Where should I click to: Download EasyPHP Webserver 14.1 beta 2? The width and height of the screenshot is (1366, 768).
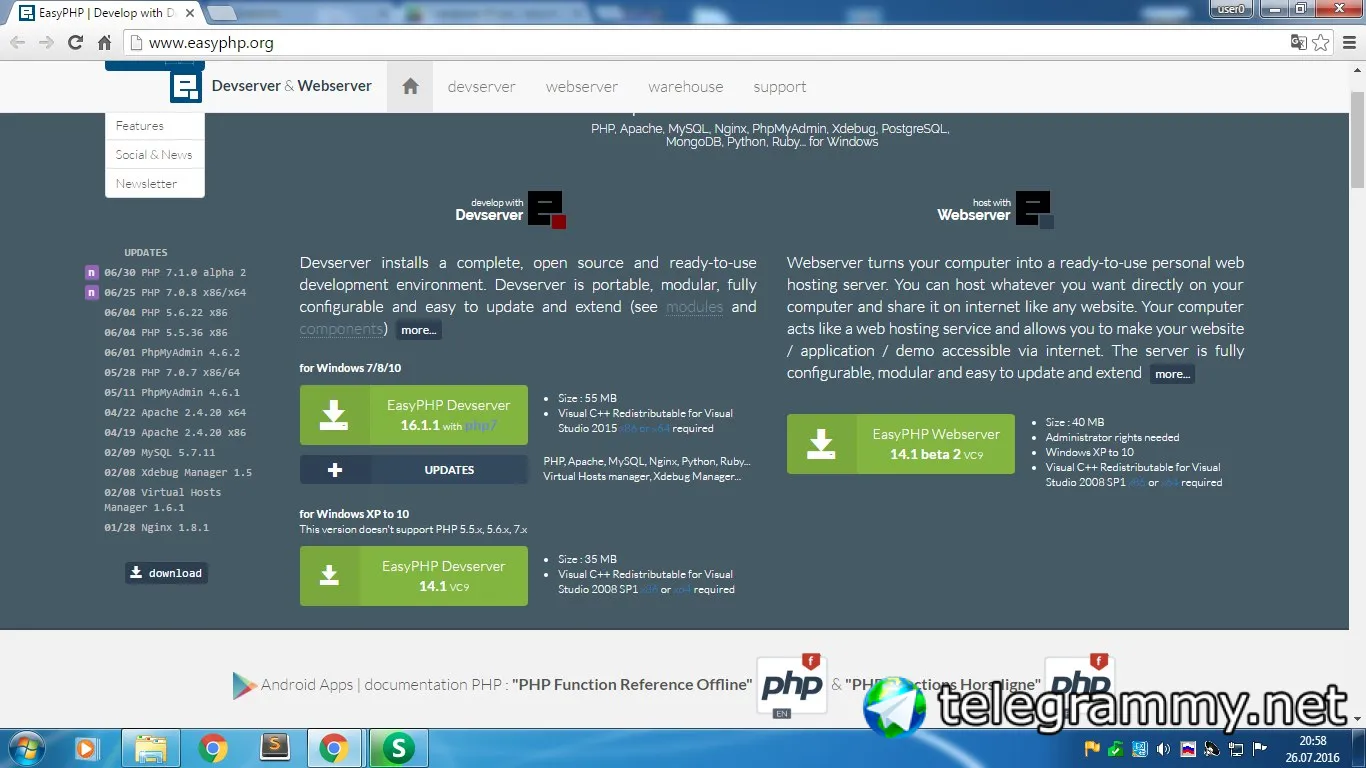901,444
